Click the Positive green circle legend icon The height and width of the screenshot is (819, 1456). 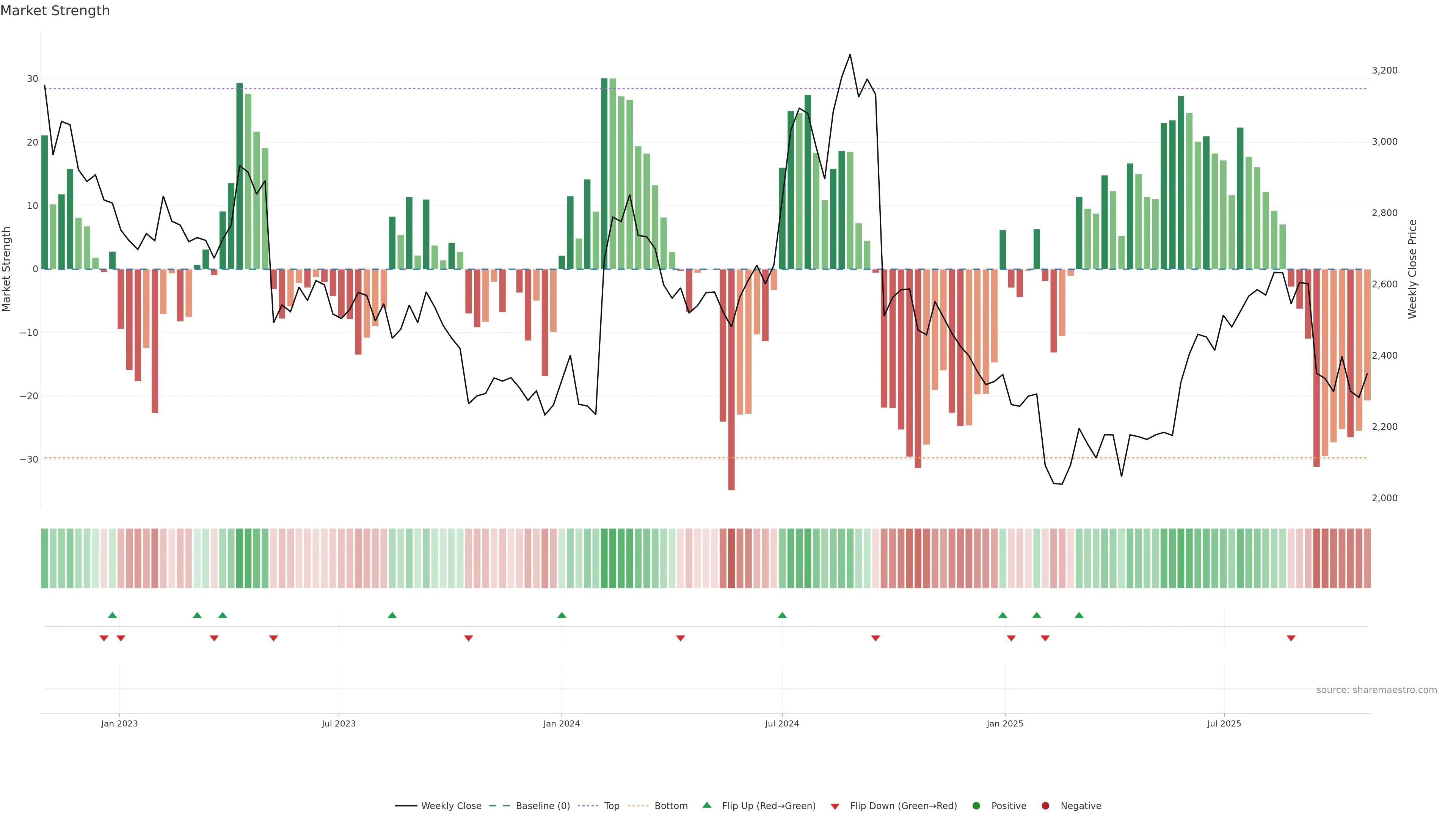pyautogui.click(x=976, y=806)
